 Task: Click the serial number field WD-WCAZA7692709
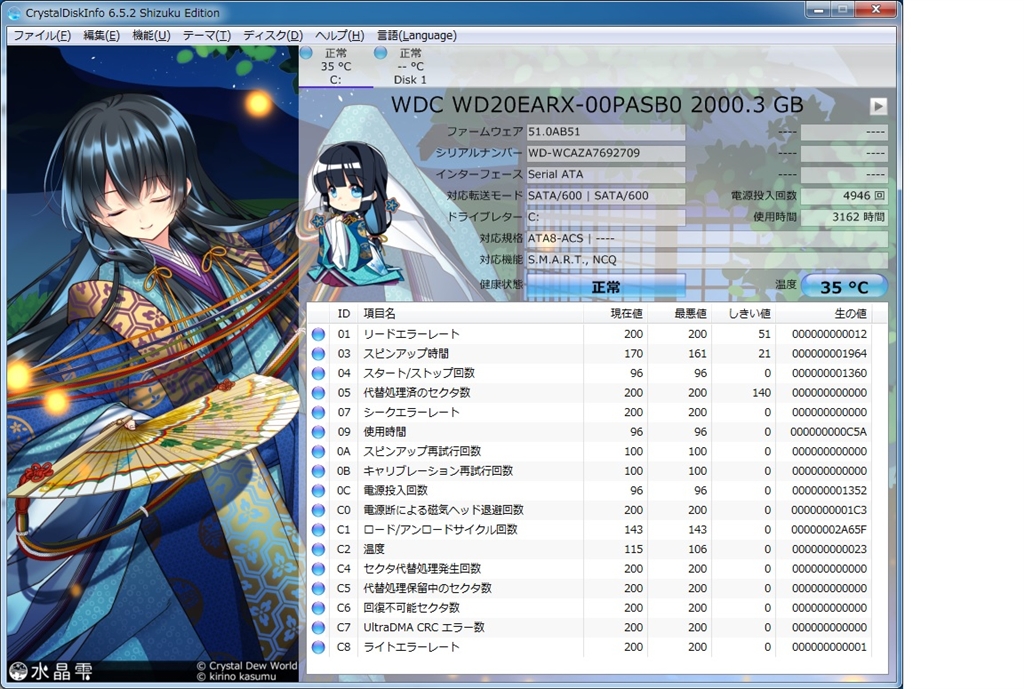tap(605, 153)
